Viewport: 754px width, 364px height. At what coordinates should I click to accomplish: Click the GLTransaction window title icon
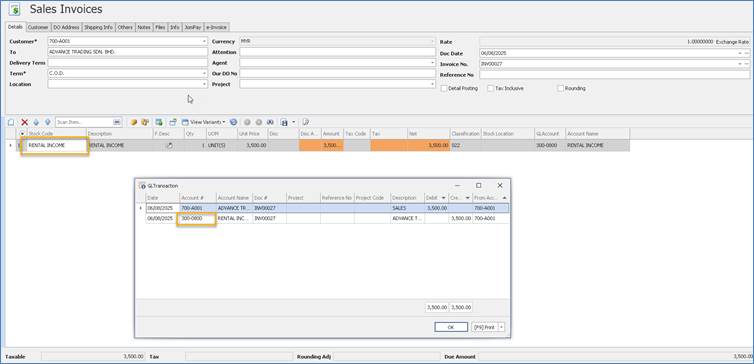(x=142, y=186)
